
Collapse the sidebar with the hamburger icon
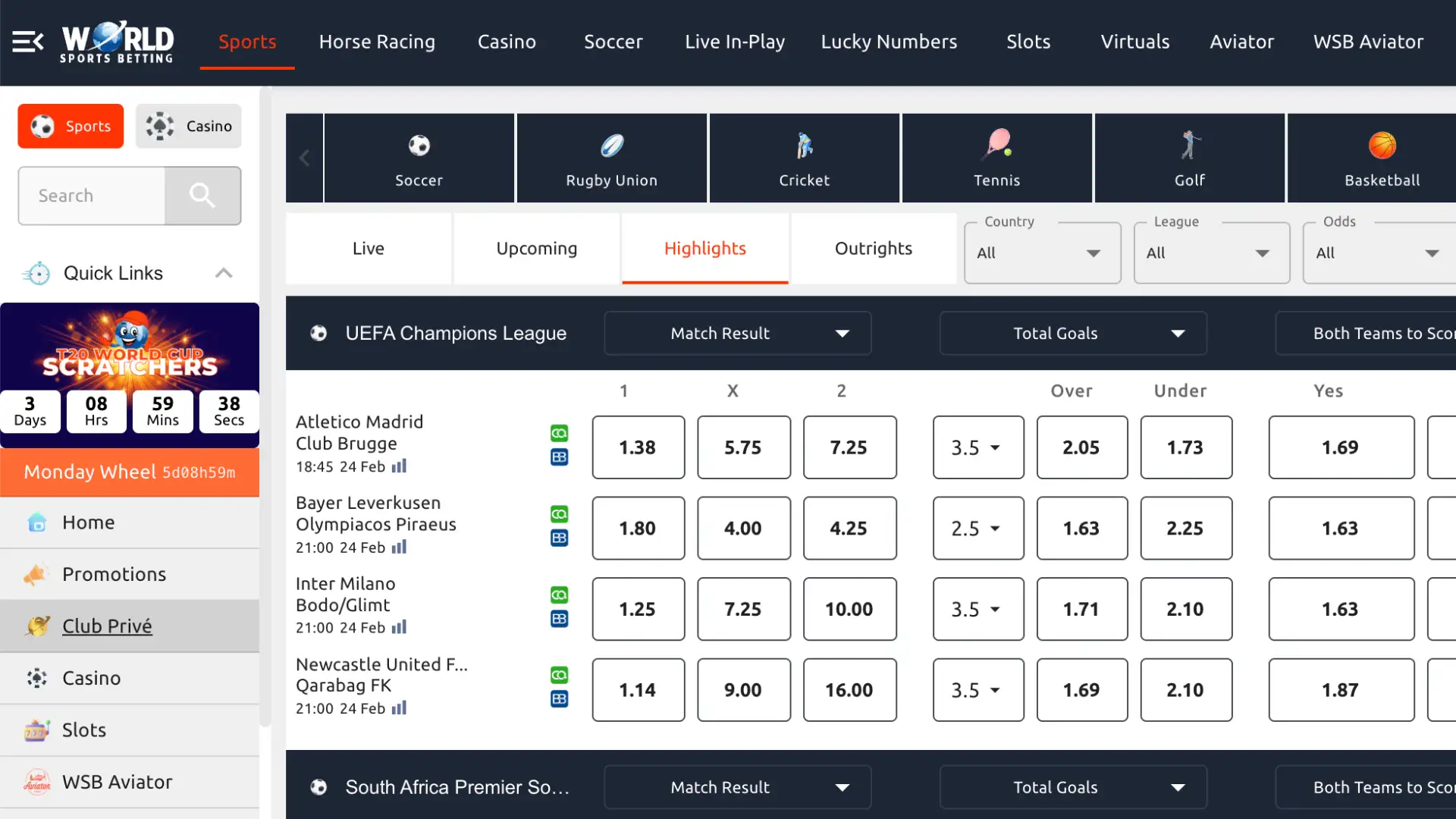(28, 42)
